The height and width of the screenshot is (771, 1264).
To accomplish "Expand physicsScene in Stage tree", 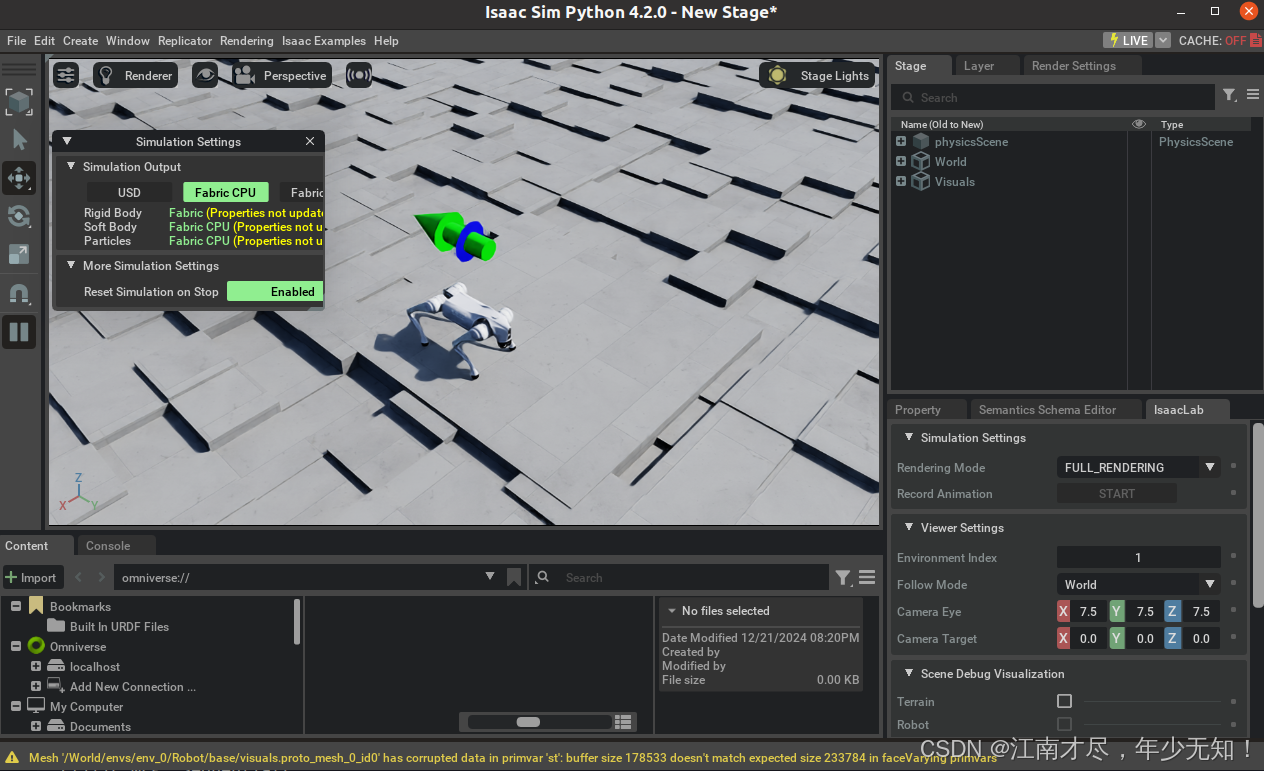I will point(901,142).
